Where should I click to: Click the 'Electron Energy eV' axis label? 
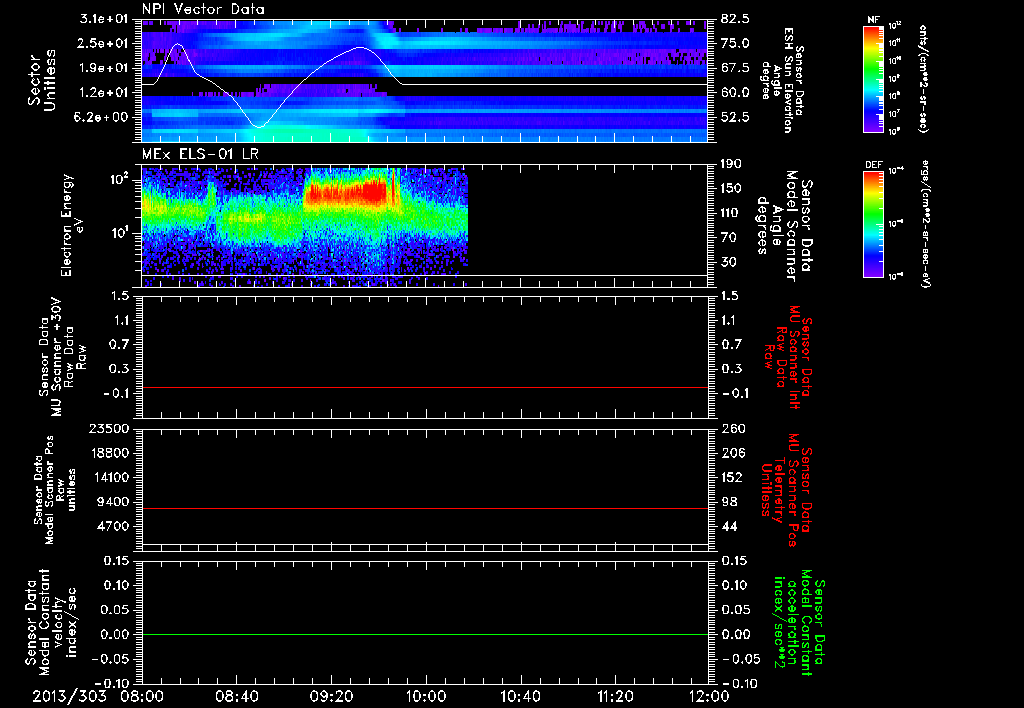pyautogui.click(x=72, y=225)
